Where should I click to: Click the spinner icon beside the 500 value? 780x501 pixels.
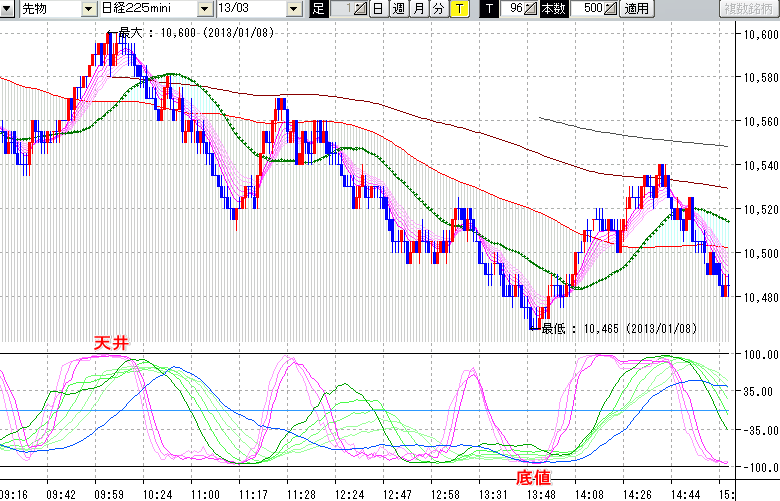(x=611, y=9)
